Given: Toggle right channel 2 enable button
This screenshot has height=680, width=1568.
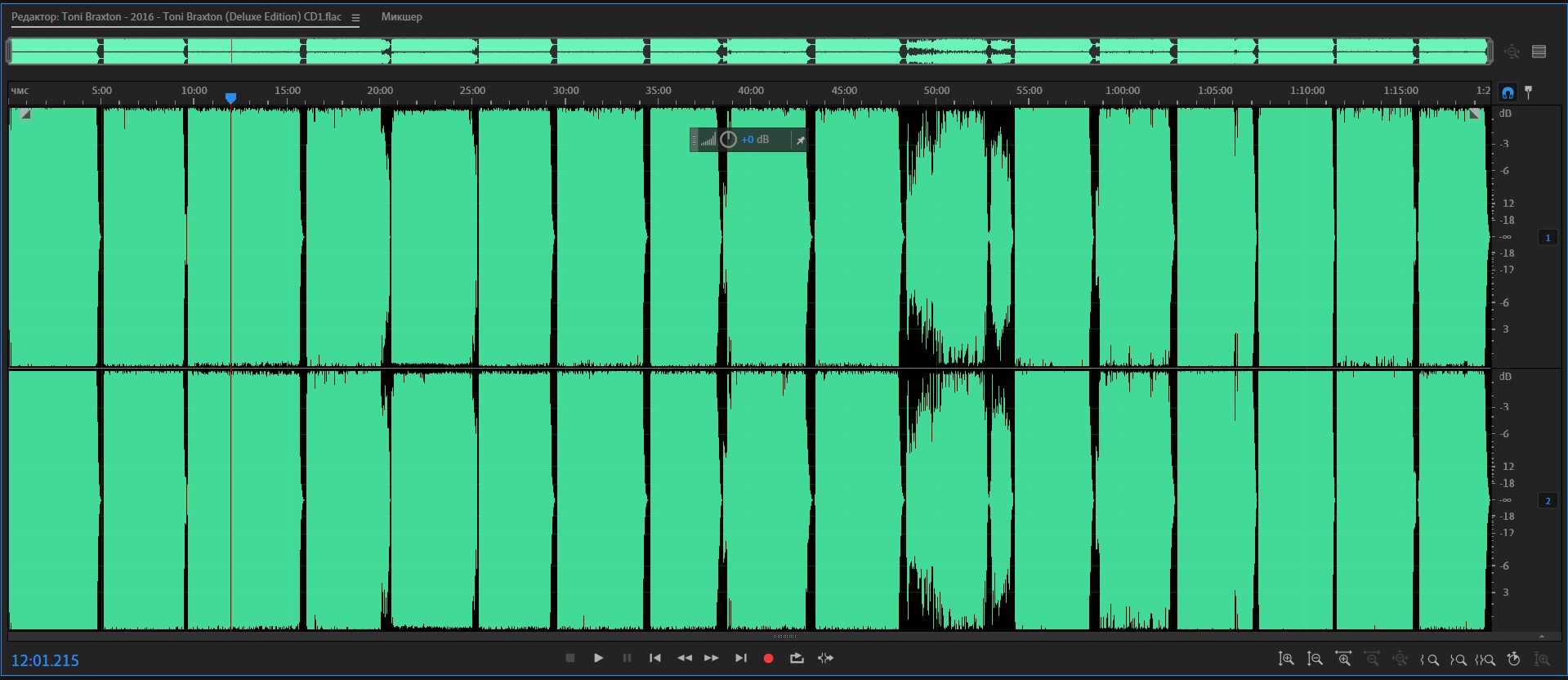Looking at the screenshot, I should [x=1548, y=501].
